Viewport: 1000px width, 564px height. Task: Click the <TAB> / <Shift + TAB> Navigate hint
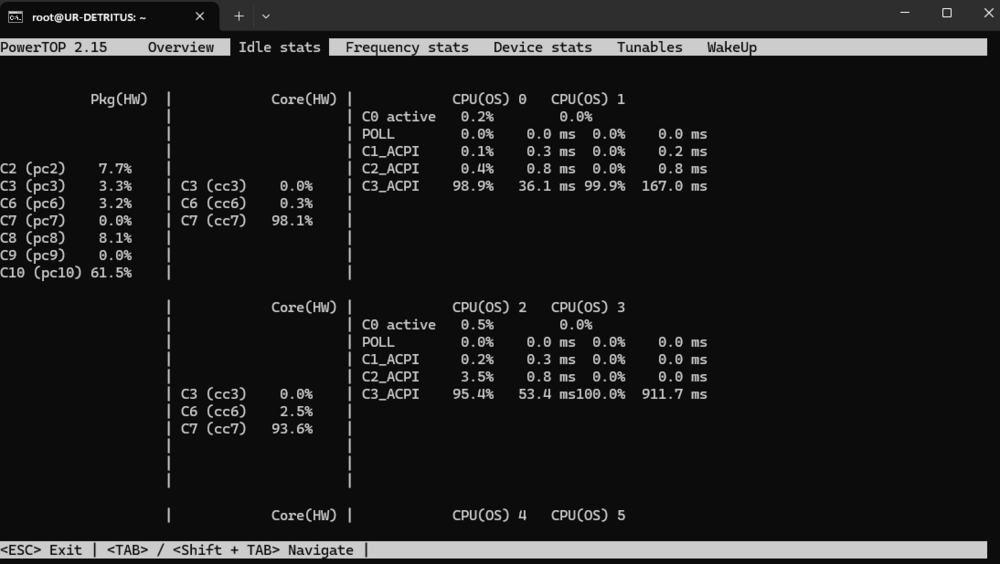tap(230, 550)
